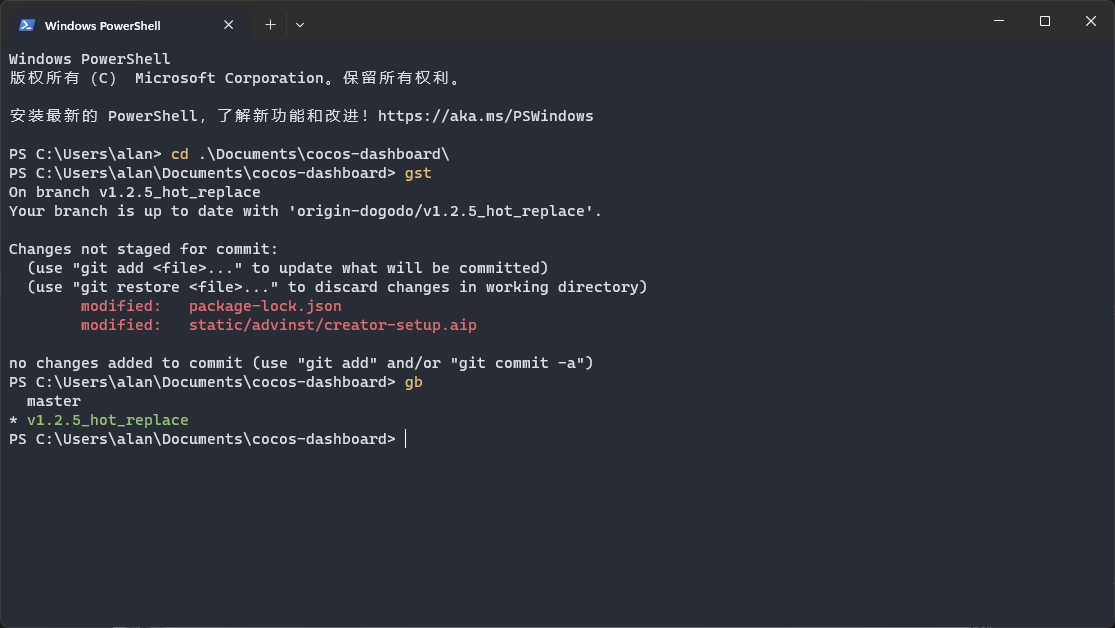Click the gst command text
1115x628 pixels.
(418, 174)
